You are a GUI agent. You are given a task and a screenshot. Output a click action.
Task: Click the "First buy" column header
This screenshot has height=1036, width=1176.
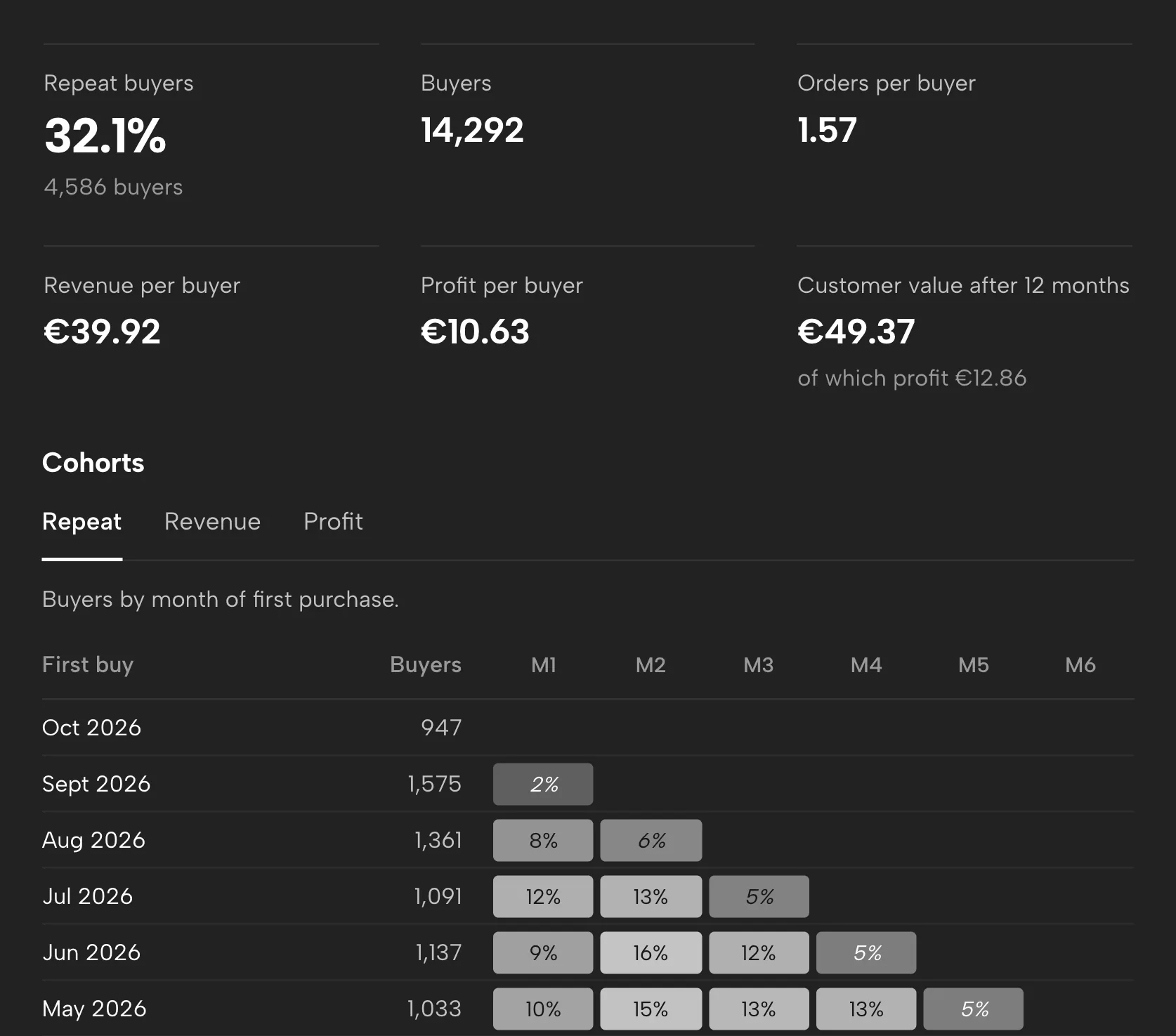88,664
